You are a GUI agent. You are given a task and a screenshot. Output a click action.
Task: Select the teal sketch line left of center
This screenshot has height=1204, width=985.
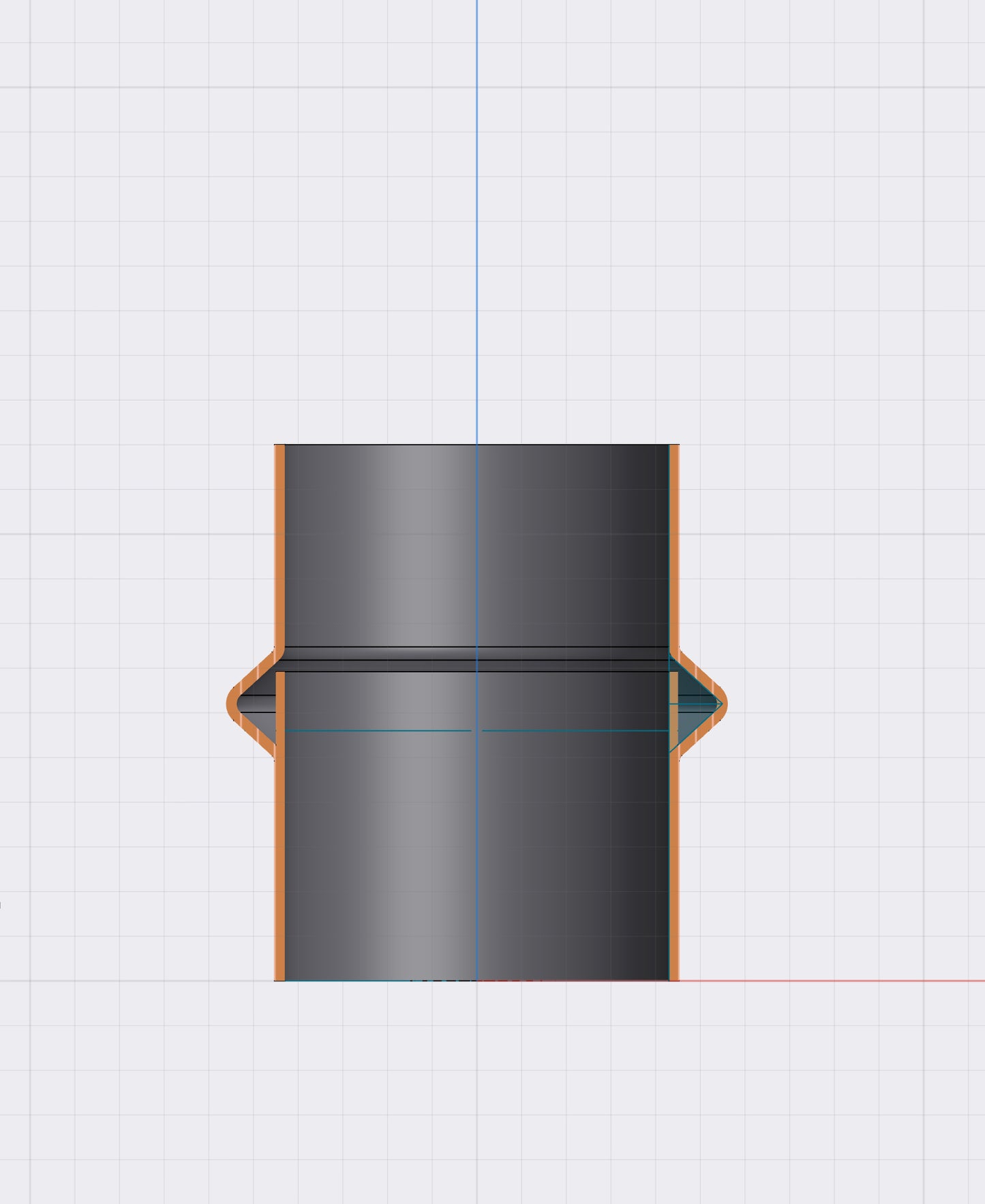click(x=375, y=731)
